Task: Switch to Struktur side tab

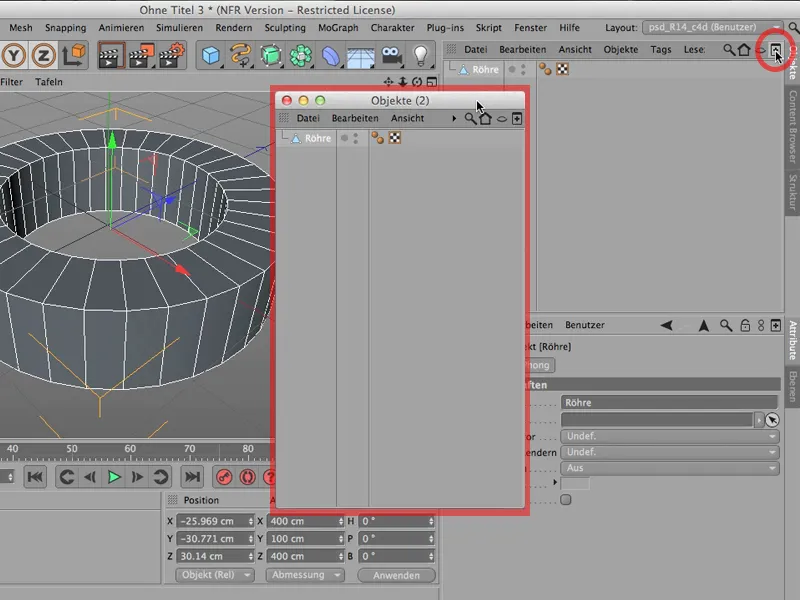Action: pos(793,192)
